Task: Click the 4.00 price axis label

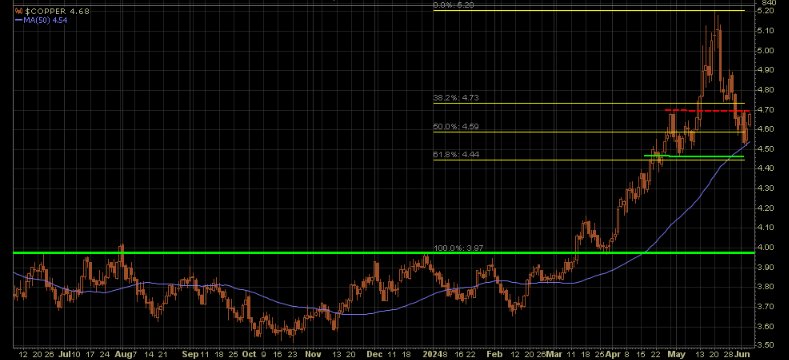Action: pos(765,247)
